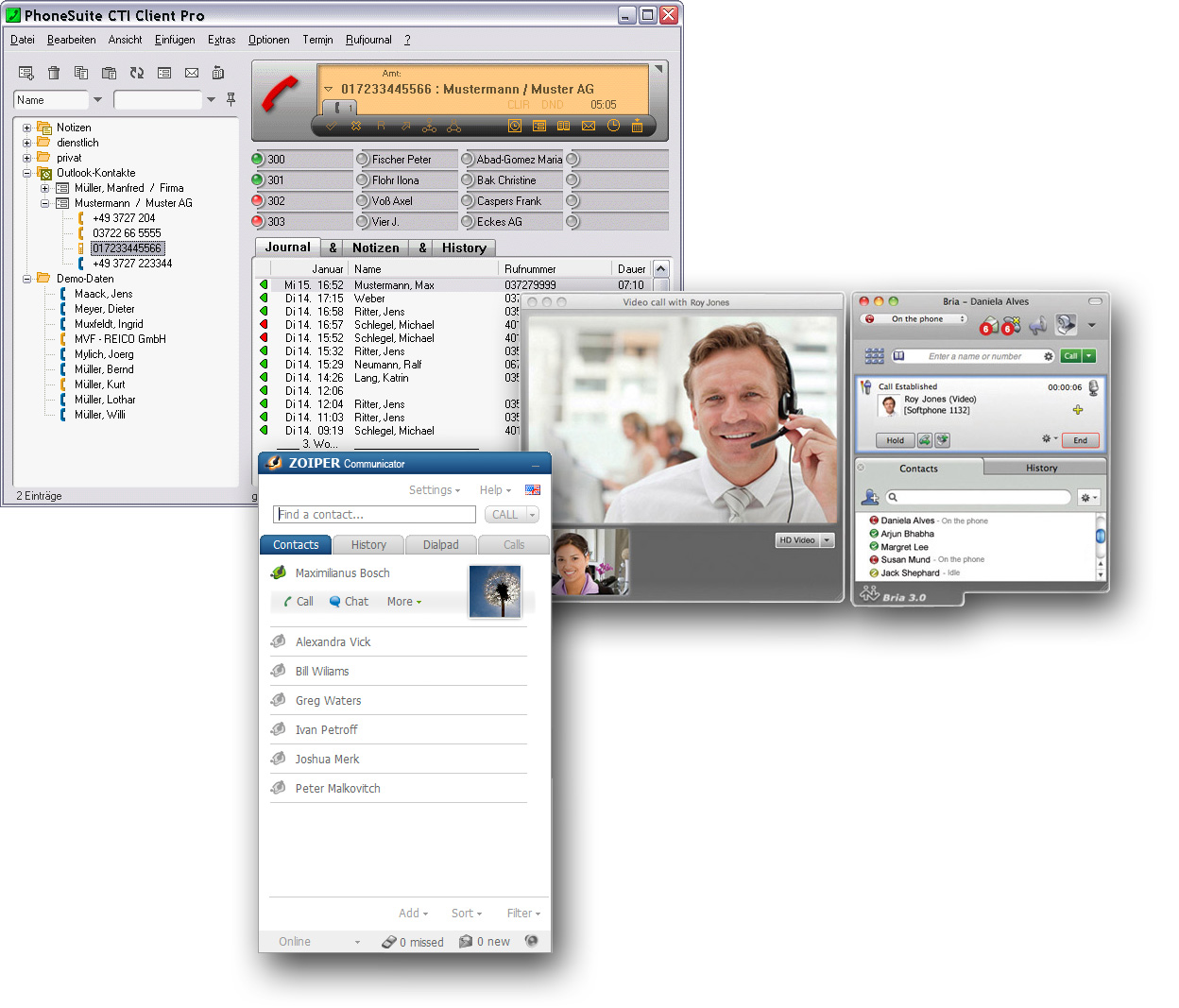Click the Bria add contact icon
The height and width of the screenshot is (1008, 1179).
(870, 497)
